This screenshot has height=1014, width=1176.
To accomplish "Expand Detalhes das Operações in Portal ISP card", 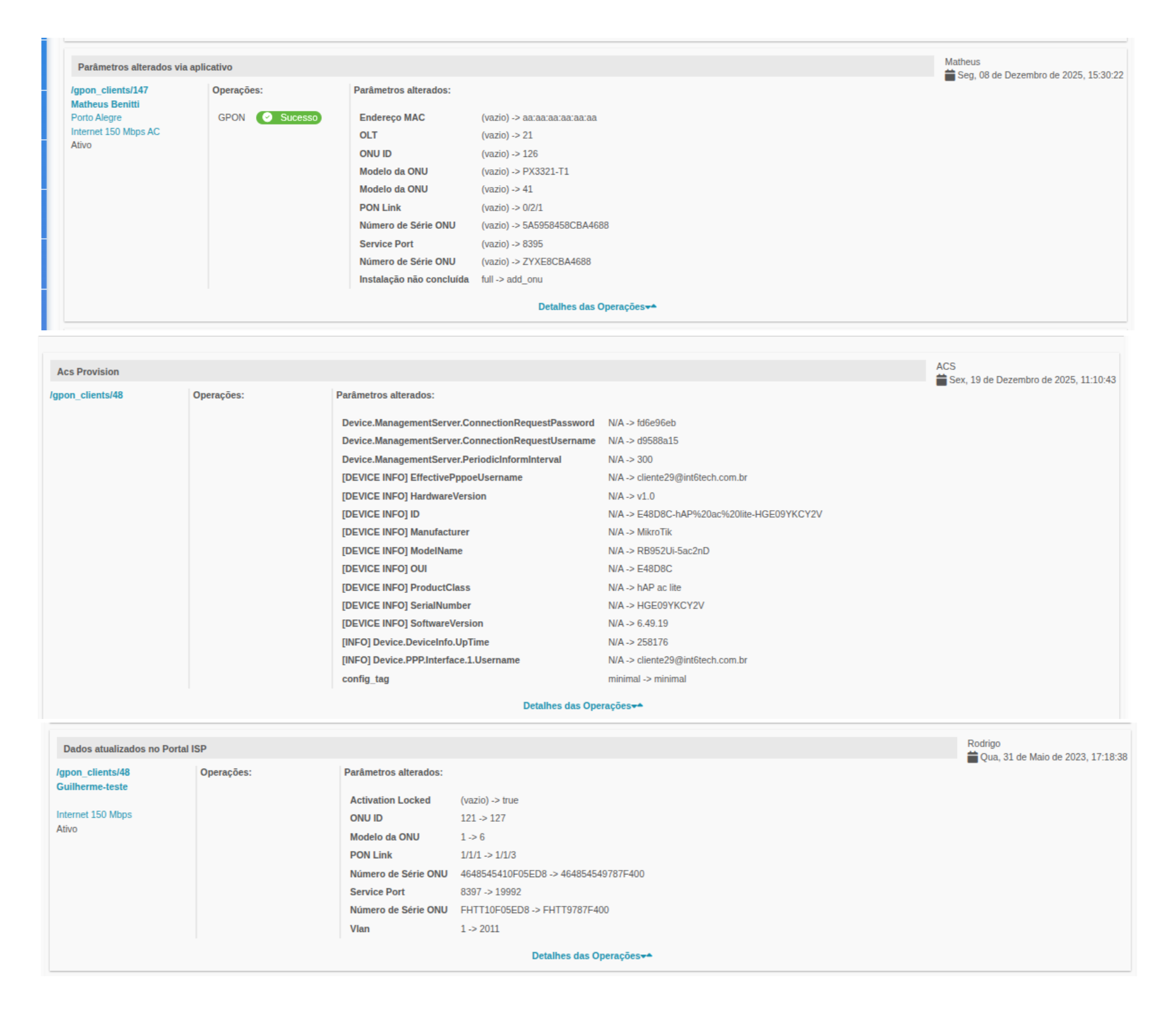I will [x=591, y=956].
